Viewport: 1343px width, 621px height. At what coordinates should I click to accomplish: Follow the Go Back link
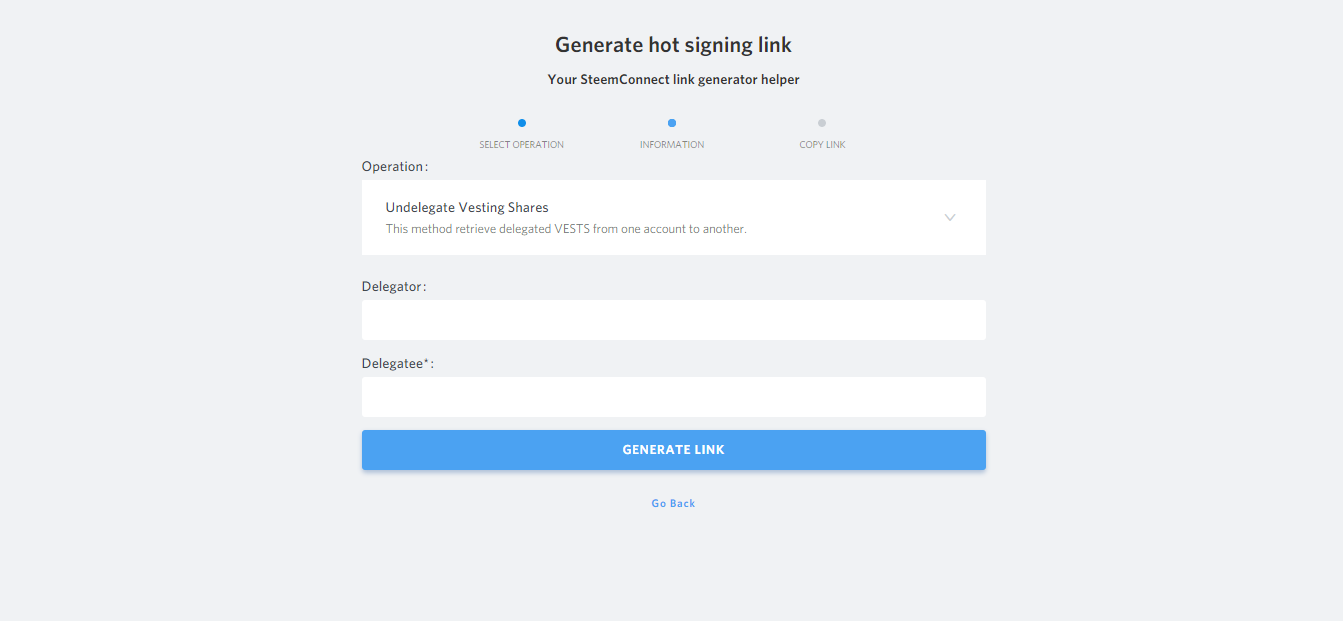(x=673, y=503)
